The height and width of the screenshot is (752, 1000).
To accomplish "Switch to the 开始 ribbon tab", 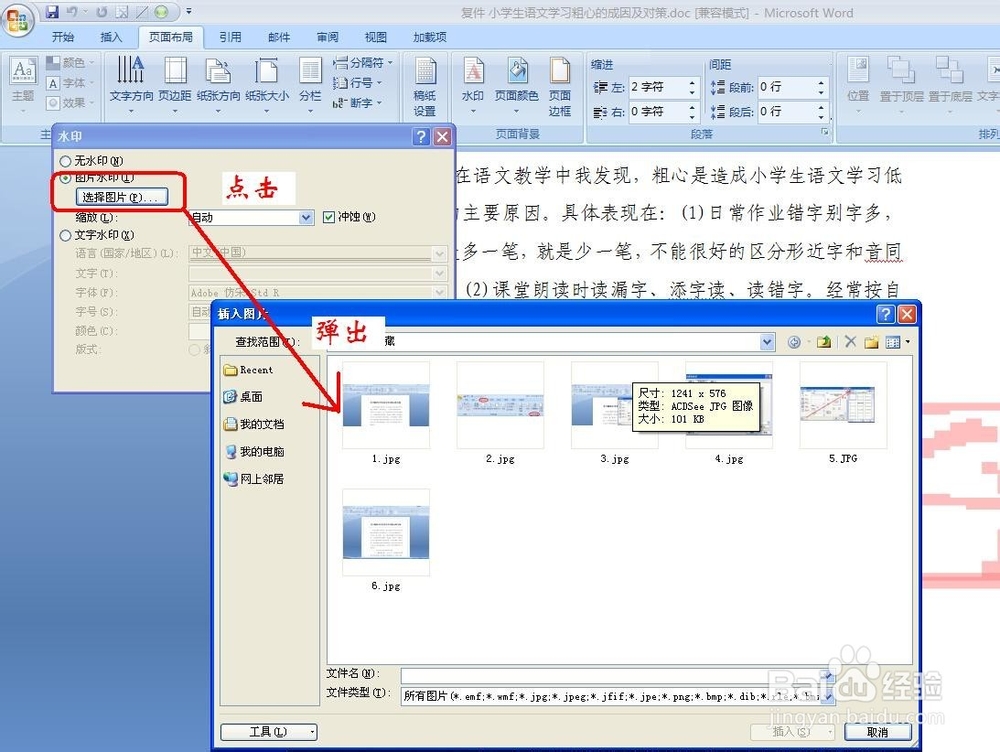I will click(62, 37).
